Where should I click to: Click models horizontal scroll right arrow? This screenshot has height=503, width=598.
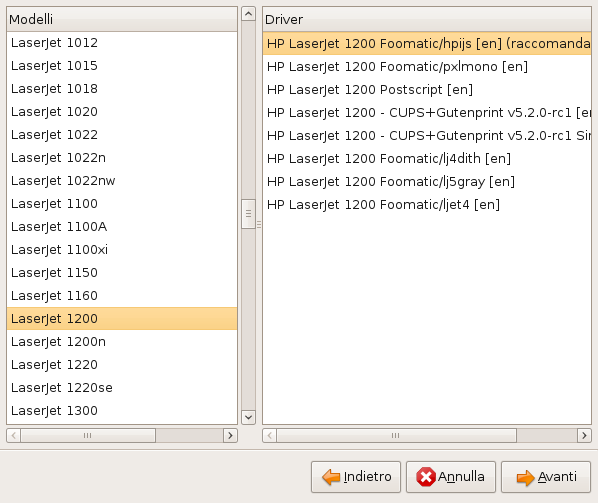[230, 436]
